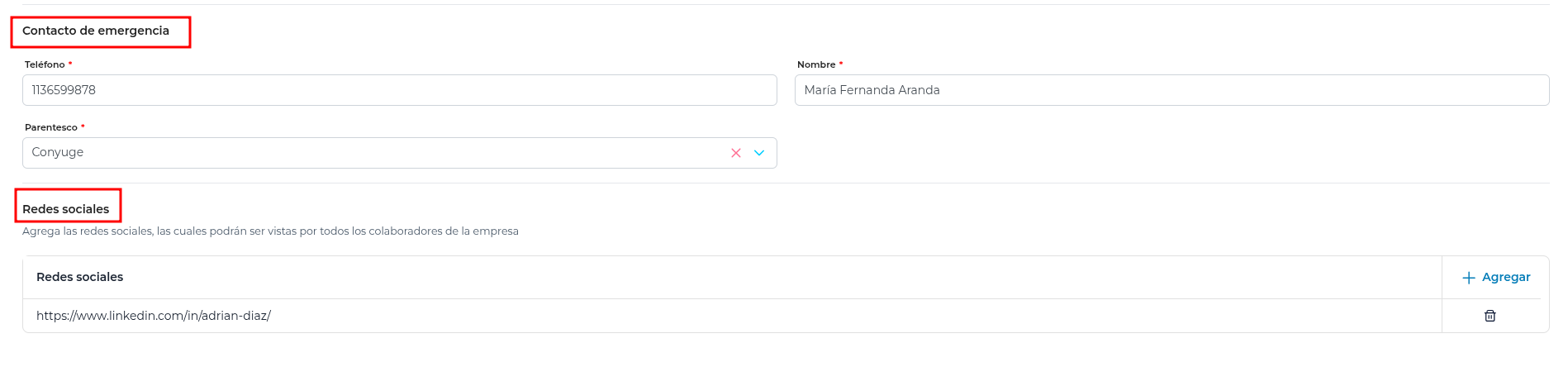Image resolution: width=1568 pixels, height=386 pixels.
Task: Clear the Parentesco selection with the red X
Action: [735, 153]
